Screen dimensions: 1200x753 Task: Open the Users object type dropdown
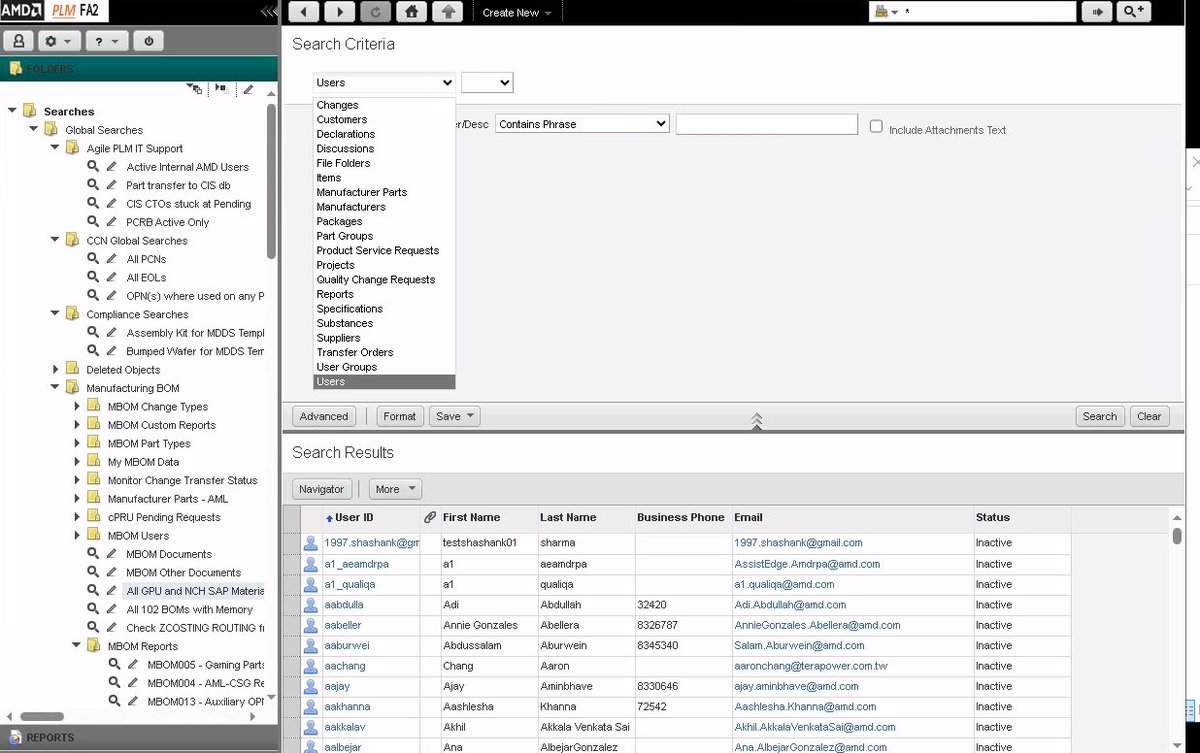click(x=384, y=83)
